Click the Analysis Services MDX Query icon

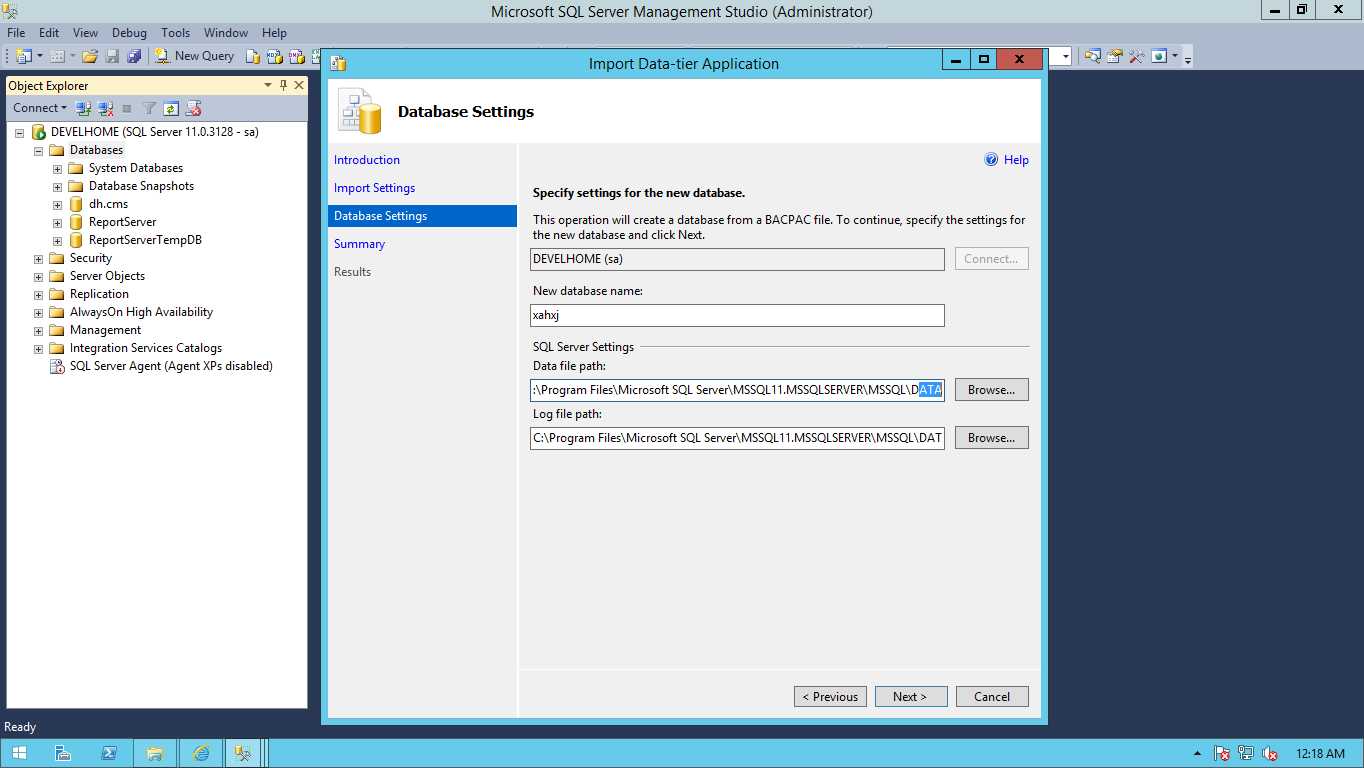pos(274,56)
